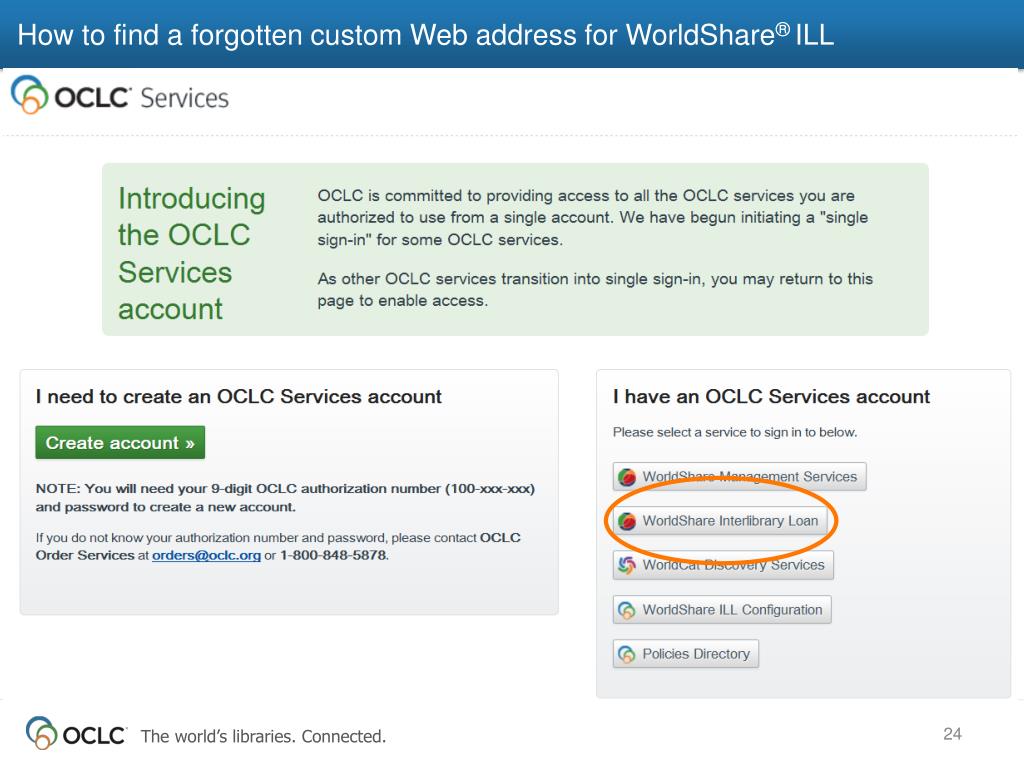Screen dimensions: 1024x768
Task: Open WorldShare Management Services sign-in
Action: coord(739,477)
